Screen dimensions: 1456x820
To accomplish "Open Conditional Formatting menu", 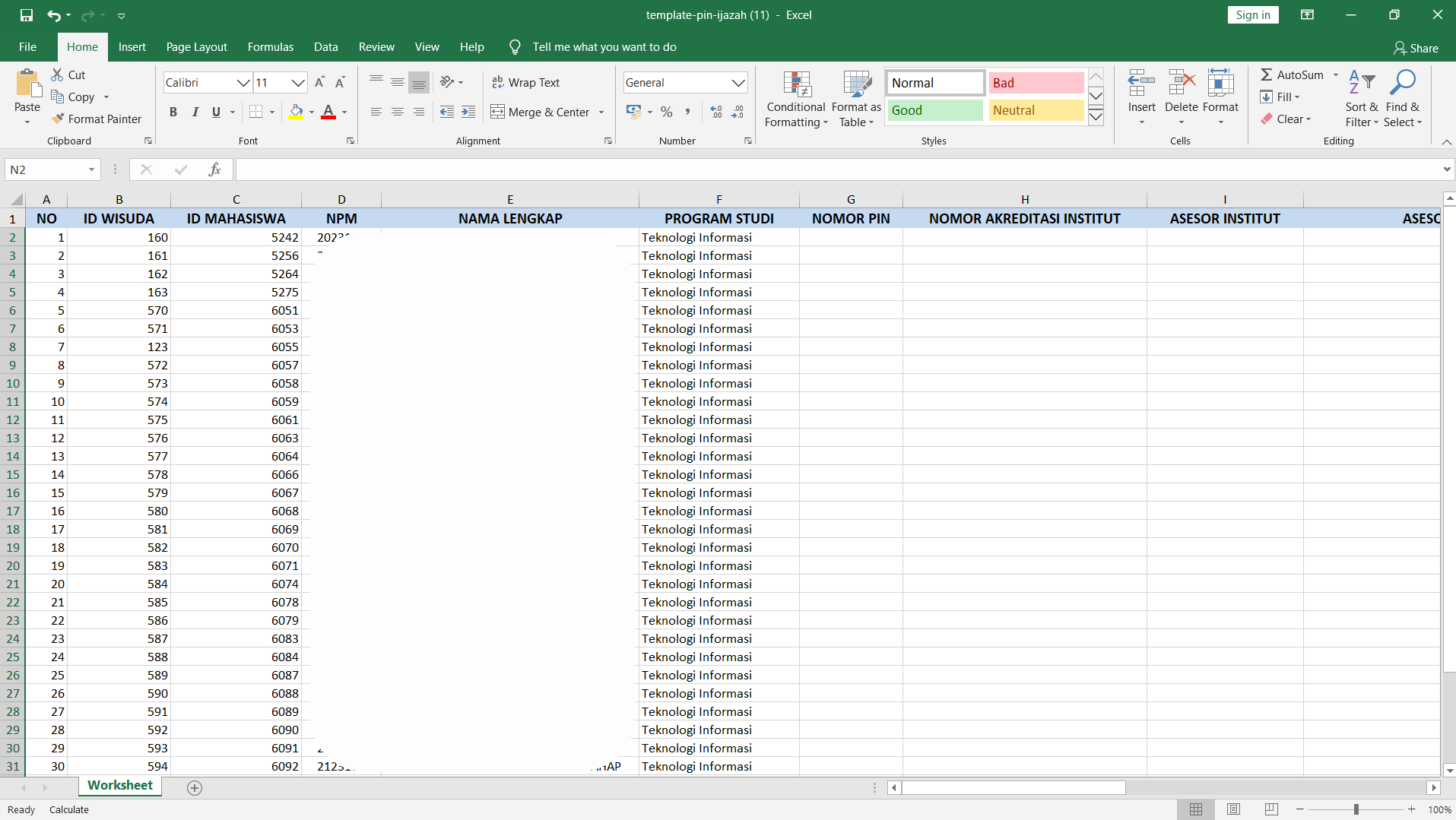I will [x=795, y=100].
